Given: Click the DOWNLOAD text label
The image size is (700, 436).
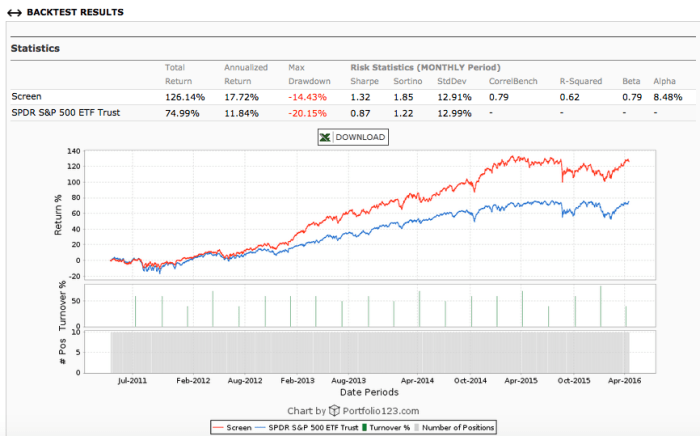Looking at the screenshot, I should (360, 137).
